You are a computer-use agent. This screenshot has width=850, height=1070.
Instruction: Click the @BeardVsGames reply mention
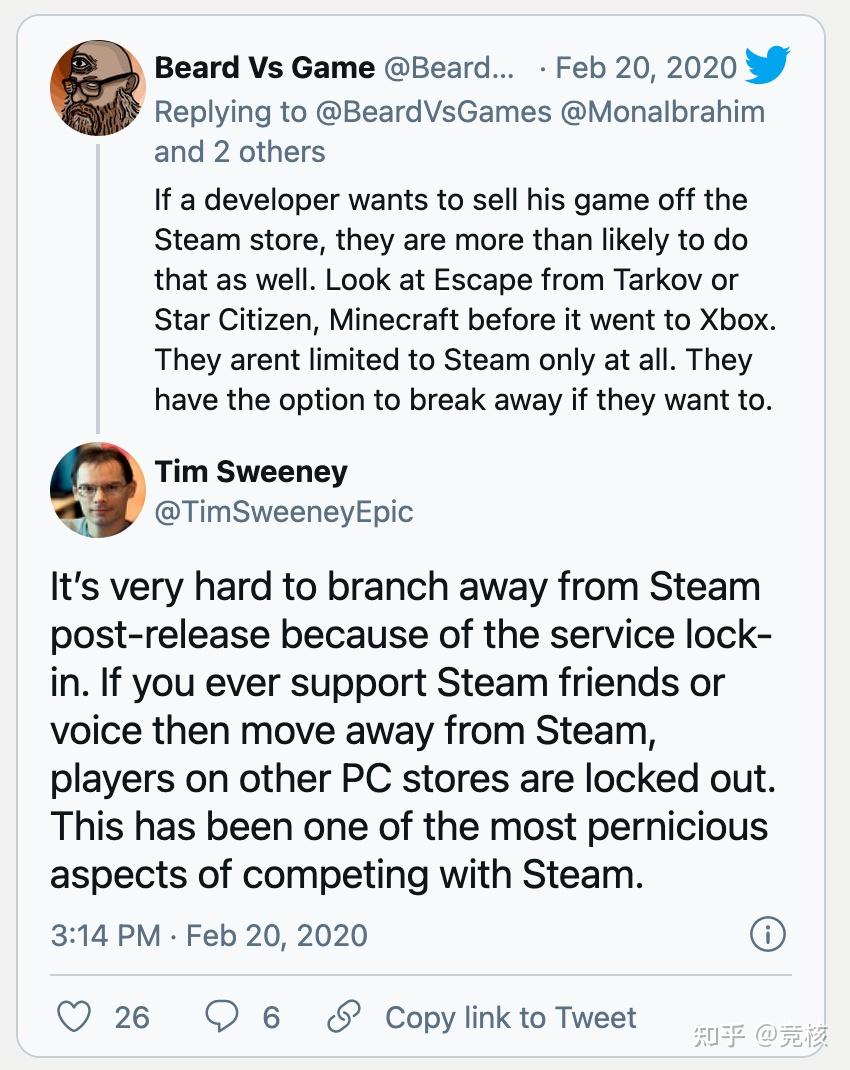(x=433, y=111)
